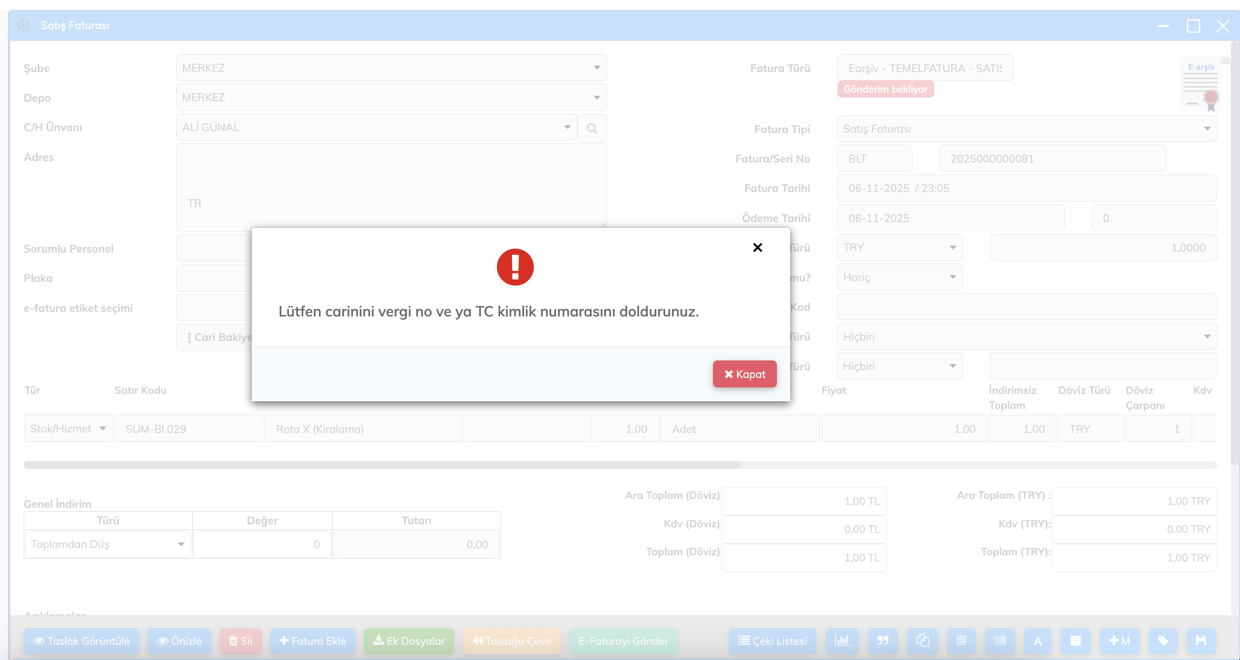Screen dimensions: 1240x660
Task: Click the E-Faturayı Gönder button
Action: [624, 641]
